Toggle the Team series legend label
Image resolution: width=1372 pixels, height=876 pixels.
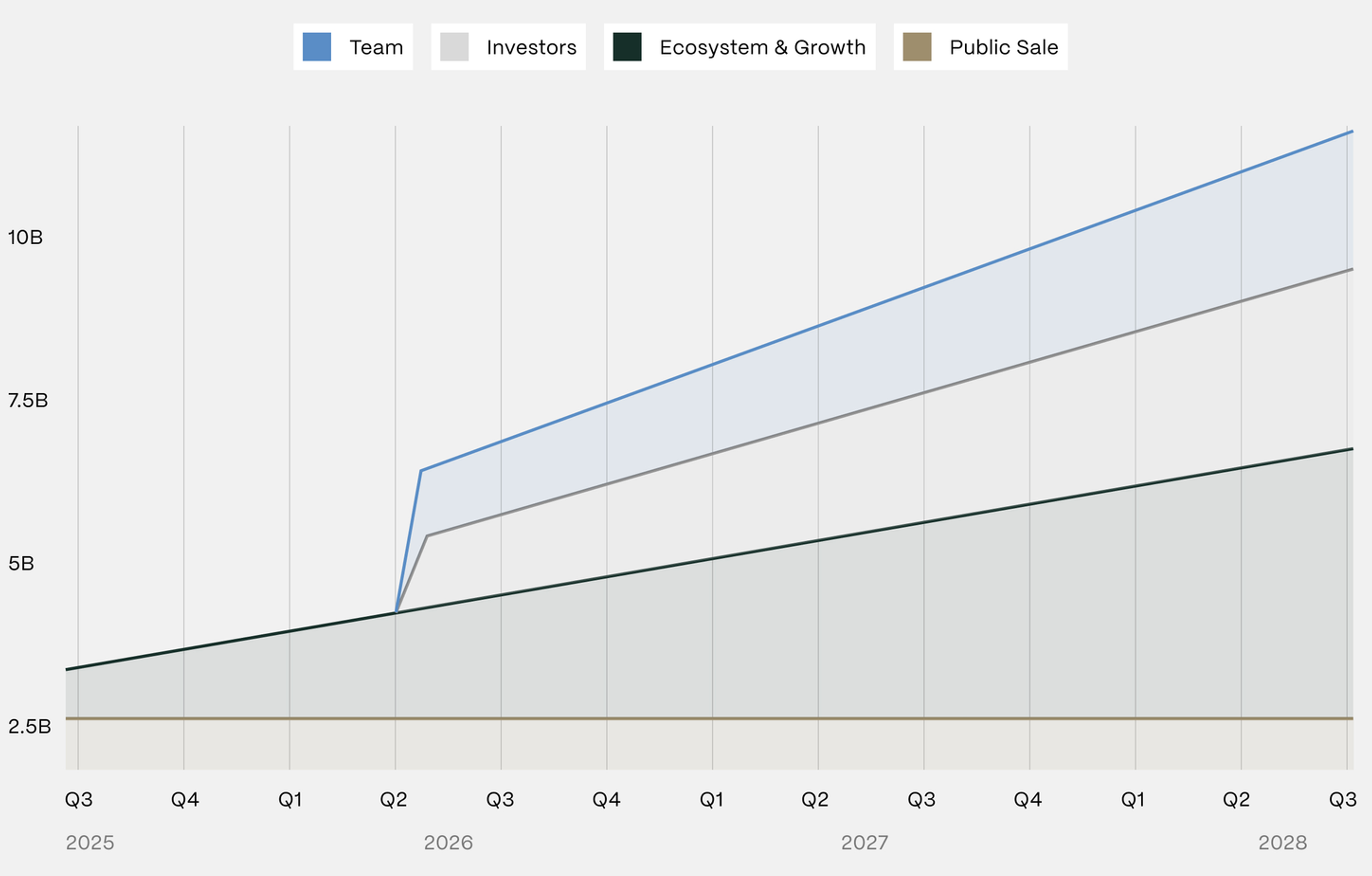click(x=376, y=47)
